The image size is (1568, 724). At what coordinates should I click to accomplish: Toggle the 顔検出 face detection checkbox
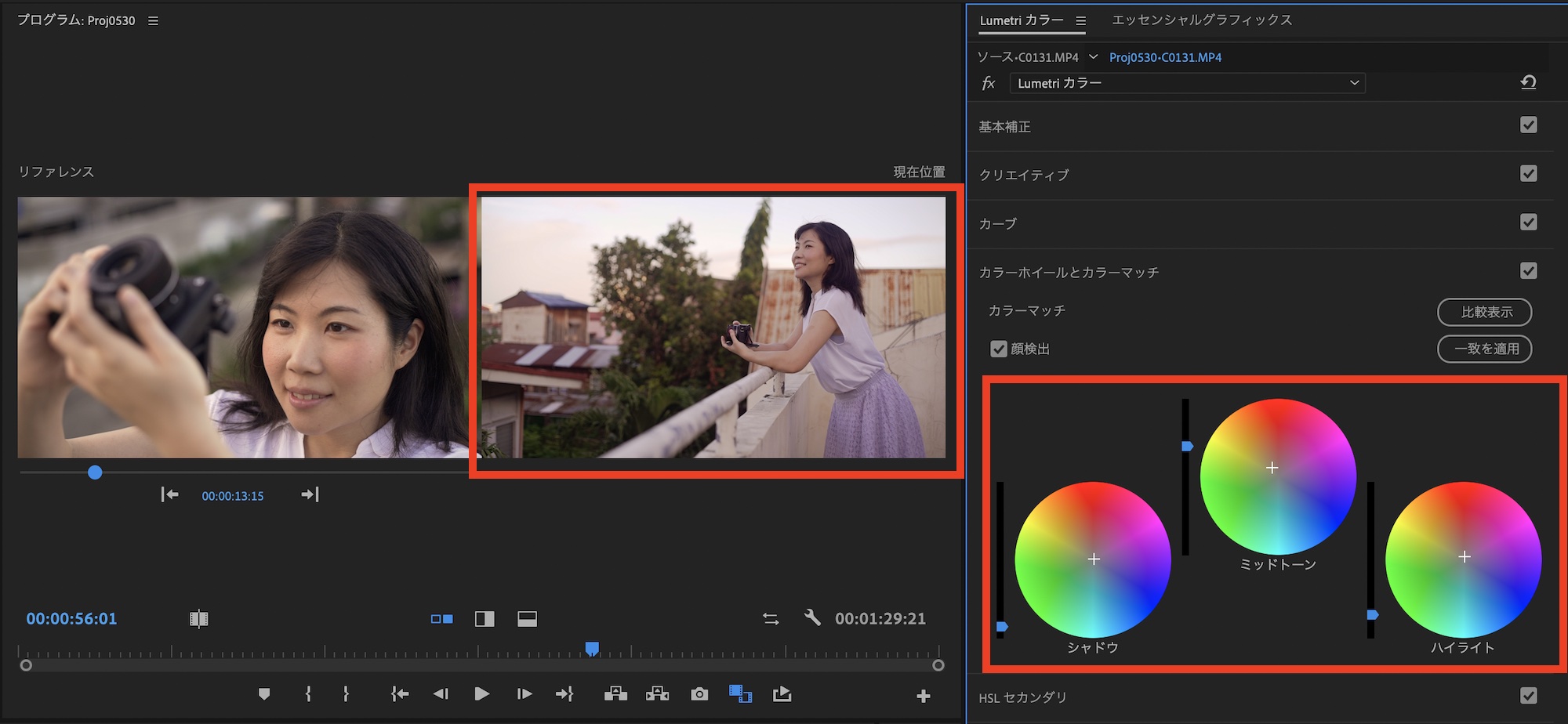click(998, 349)
